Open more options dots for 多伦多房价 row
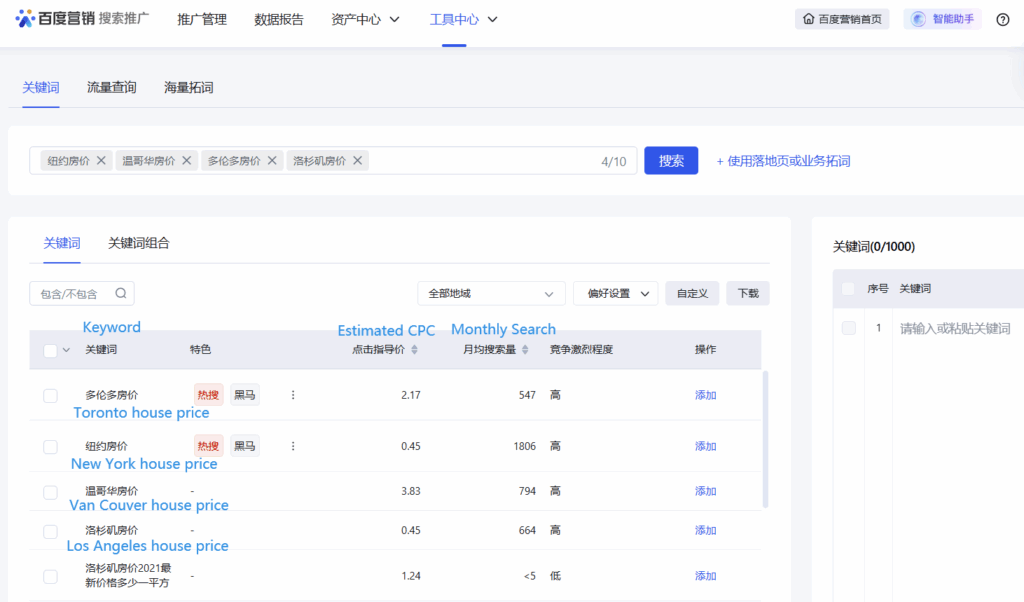Image resolution: width=1024 pixels, height=602 pixels. [x=293, y=395]
